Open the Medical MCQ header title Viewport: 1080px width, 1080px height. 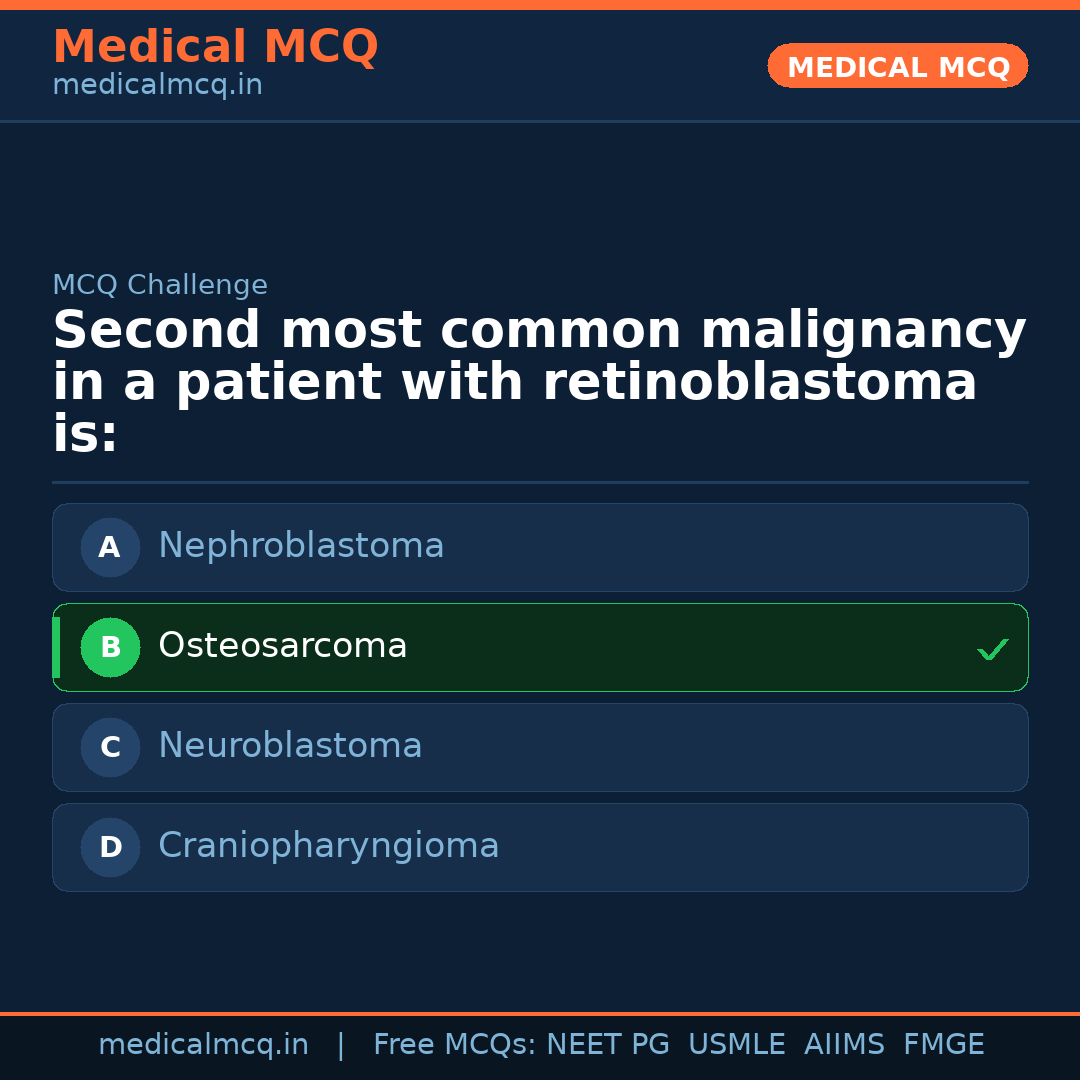pyautogui.click(x=215, y=47)
